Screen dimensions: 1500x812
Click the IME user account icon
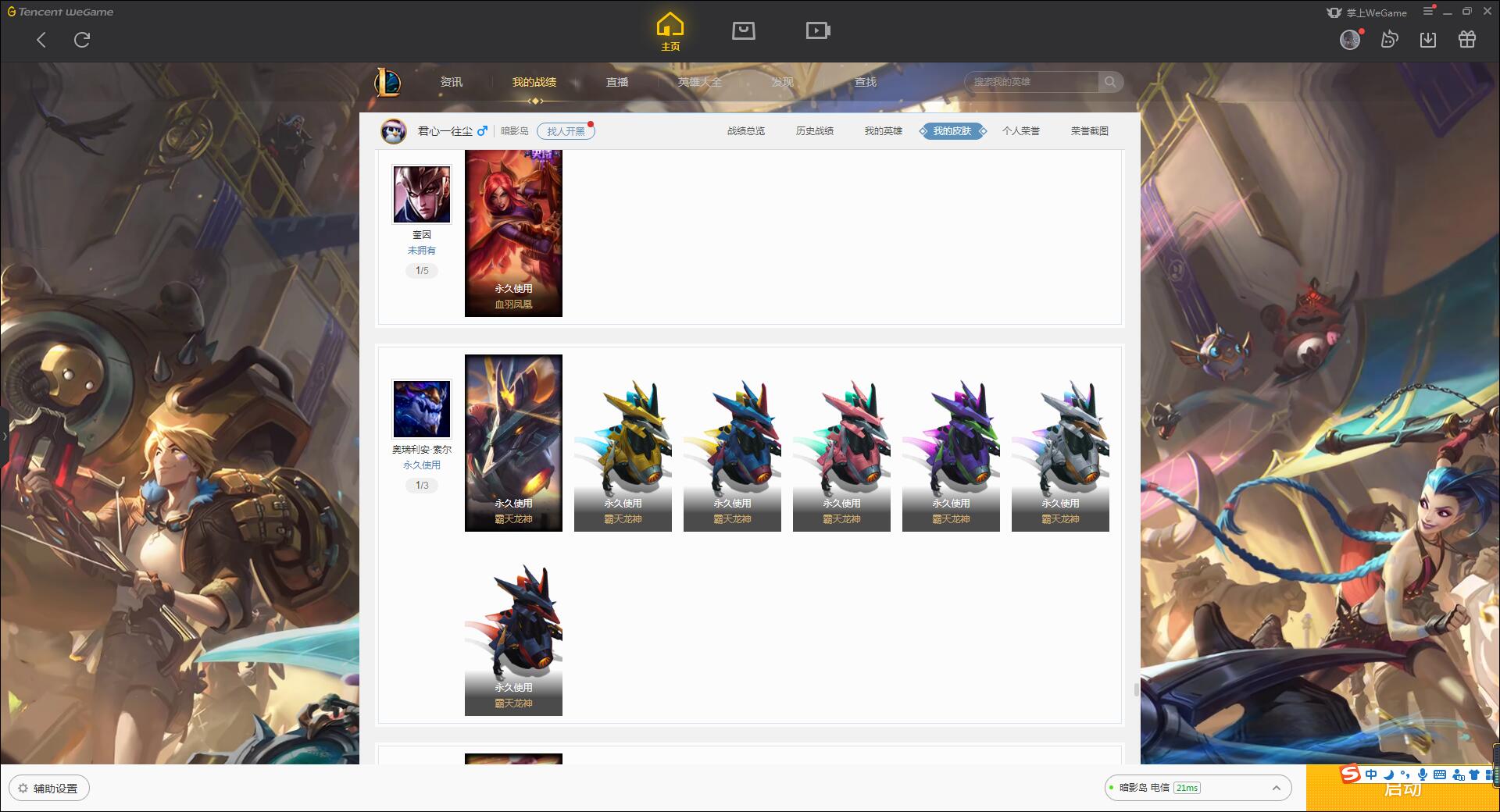coord(1458,775)
